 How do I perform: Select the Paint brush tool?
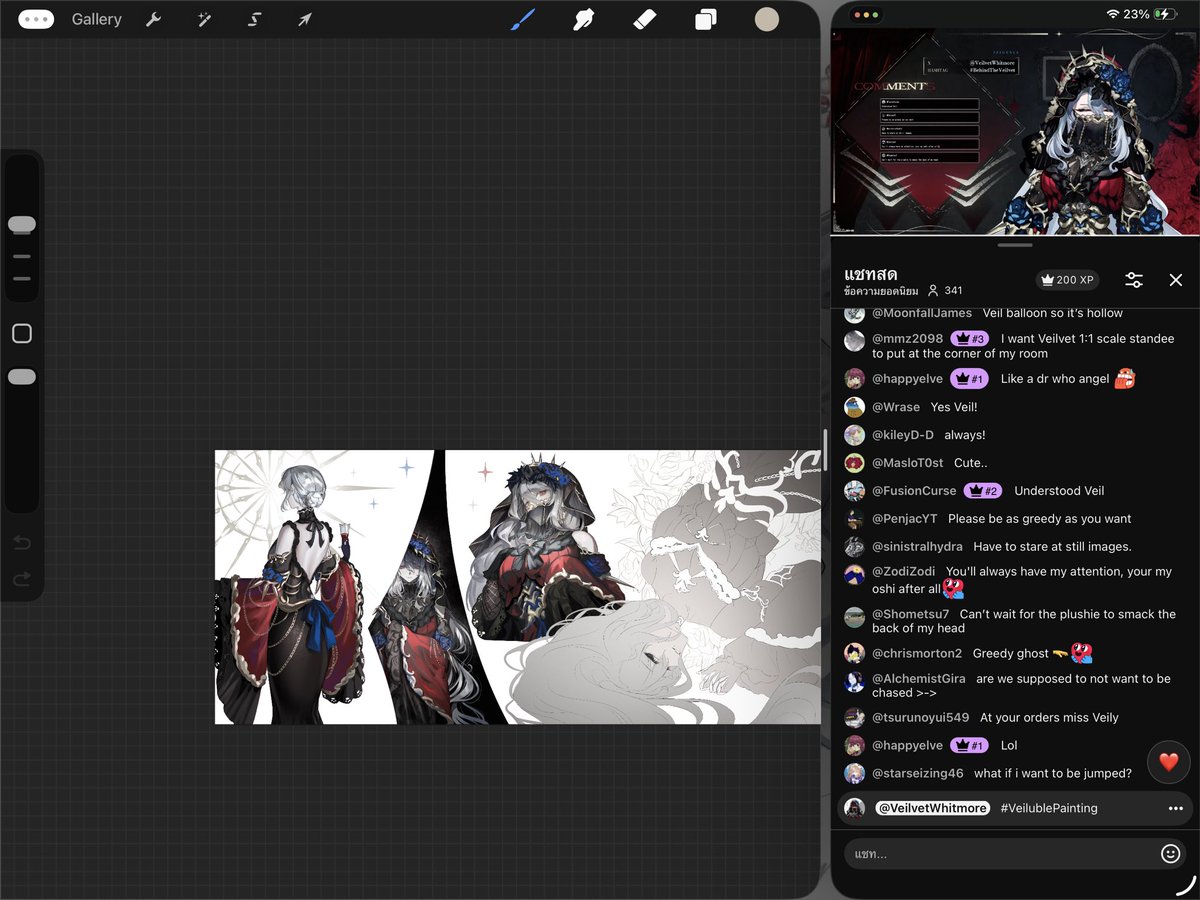[x=522, y=19]
